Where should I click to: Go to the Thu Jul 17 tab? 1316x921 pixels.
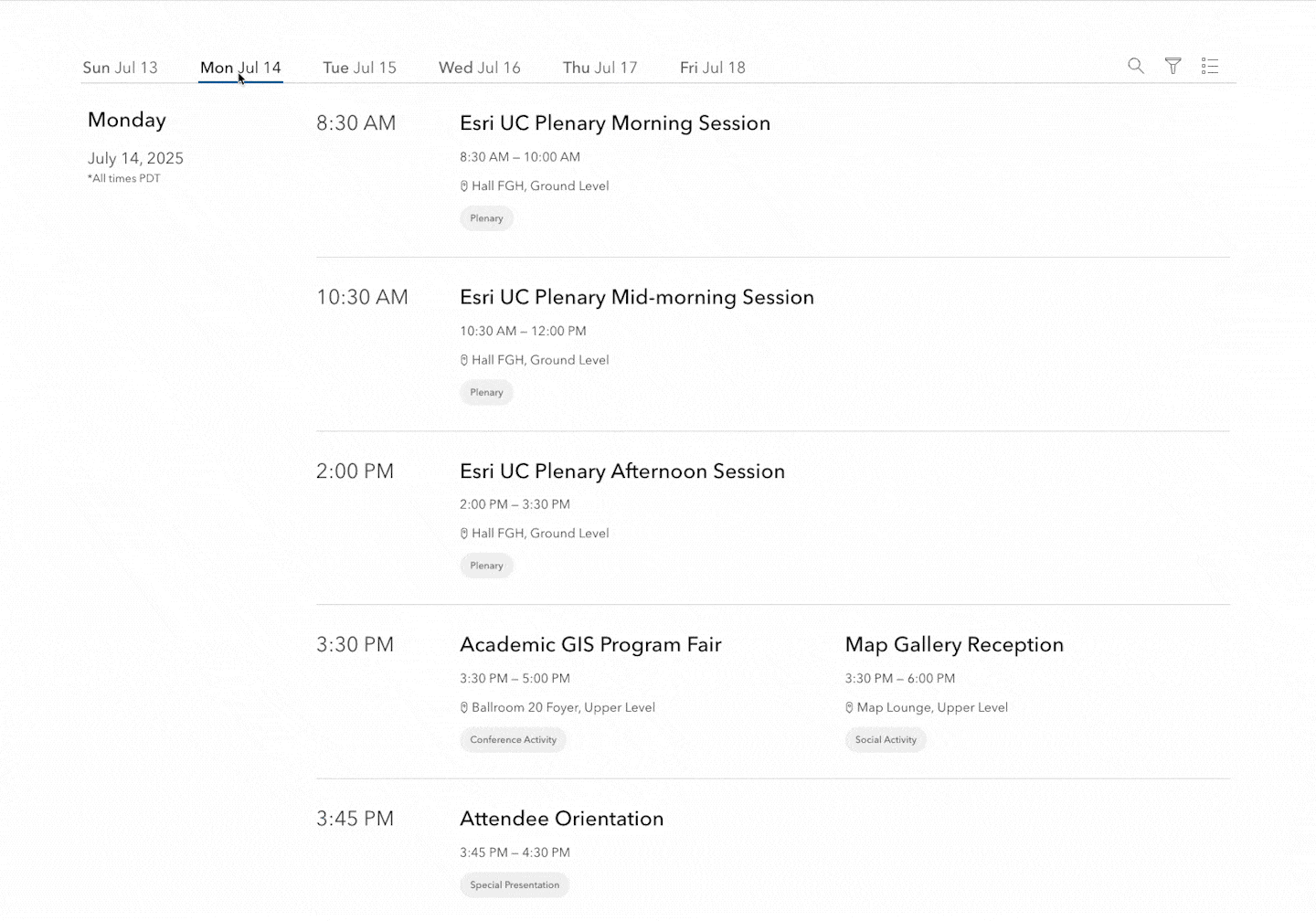(x=600, y=68)
